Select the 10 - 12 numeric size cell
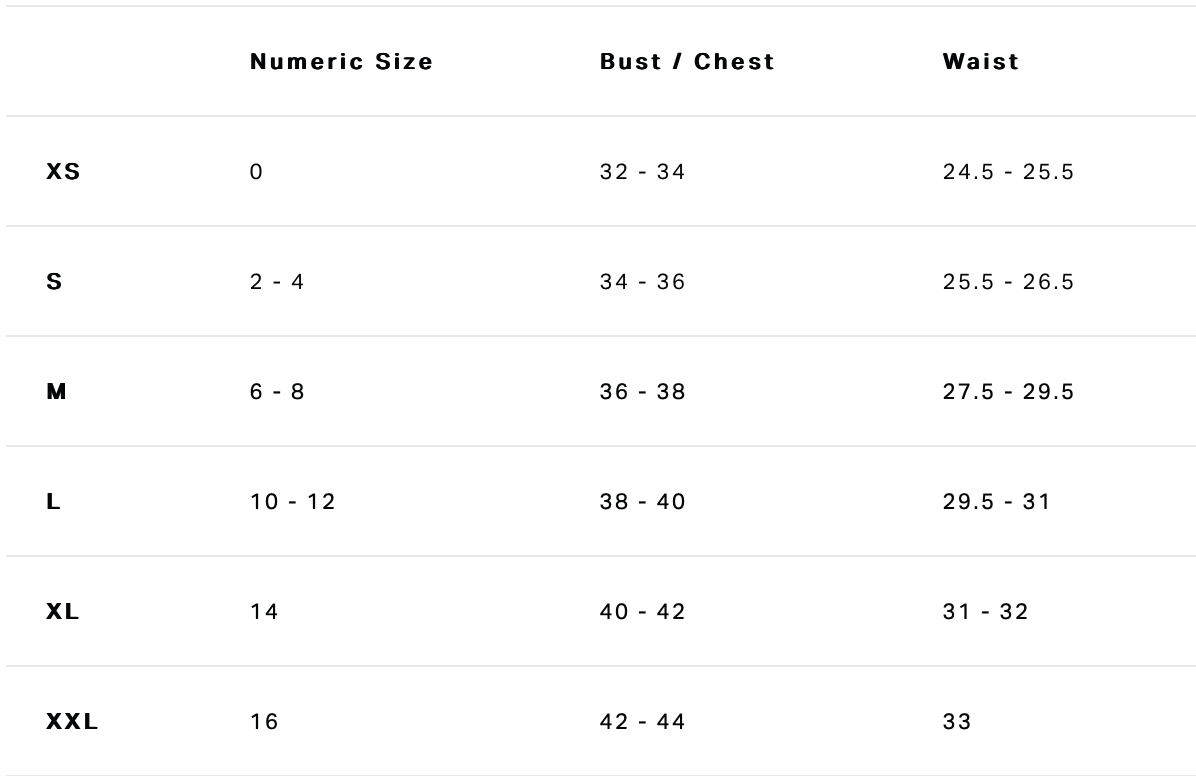 tap(293, 502)
